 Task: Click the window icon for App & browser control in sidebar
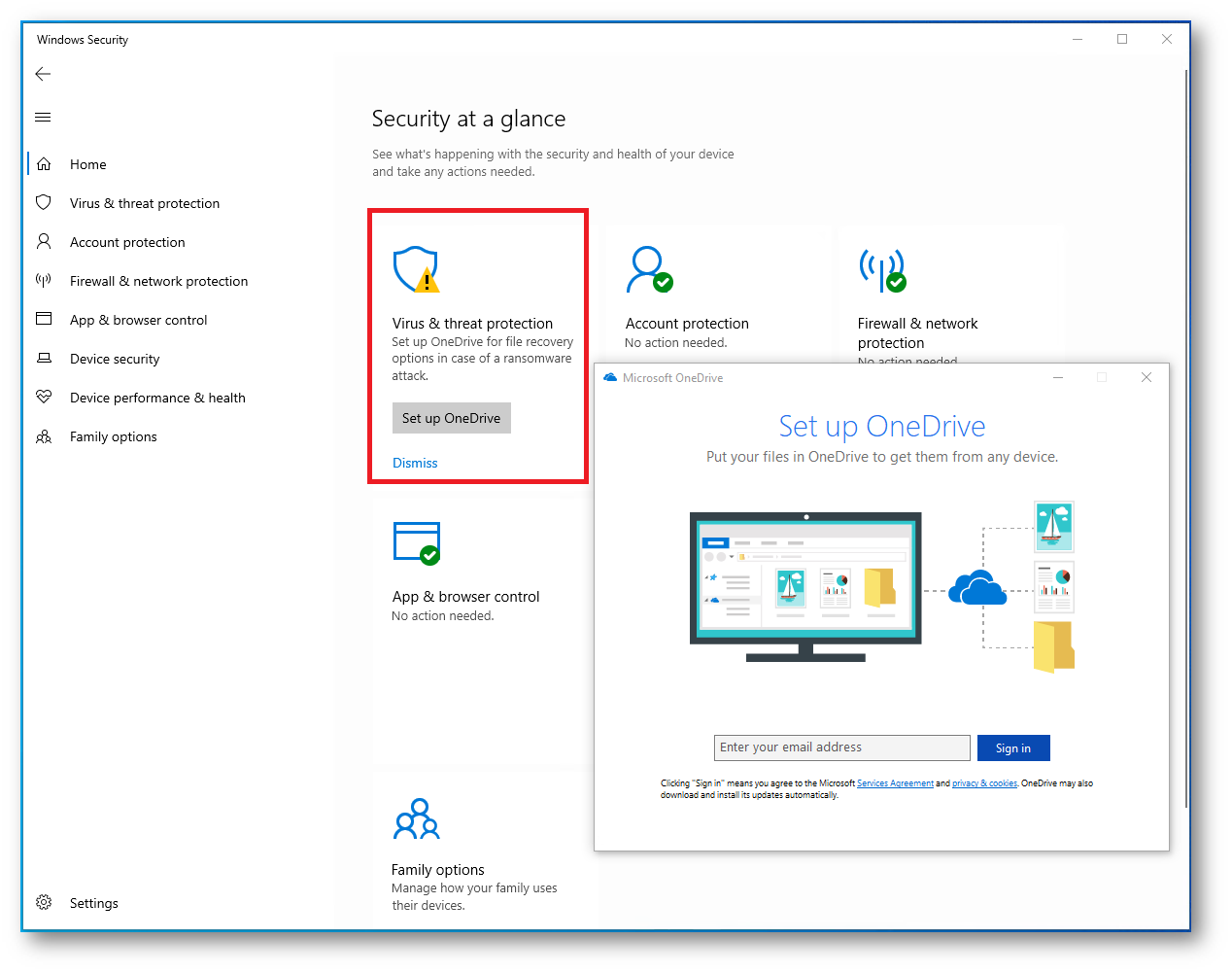pyautogui.click(x=44, y=319)
